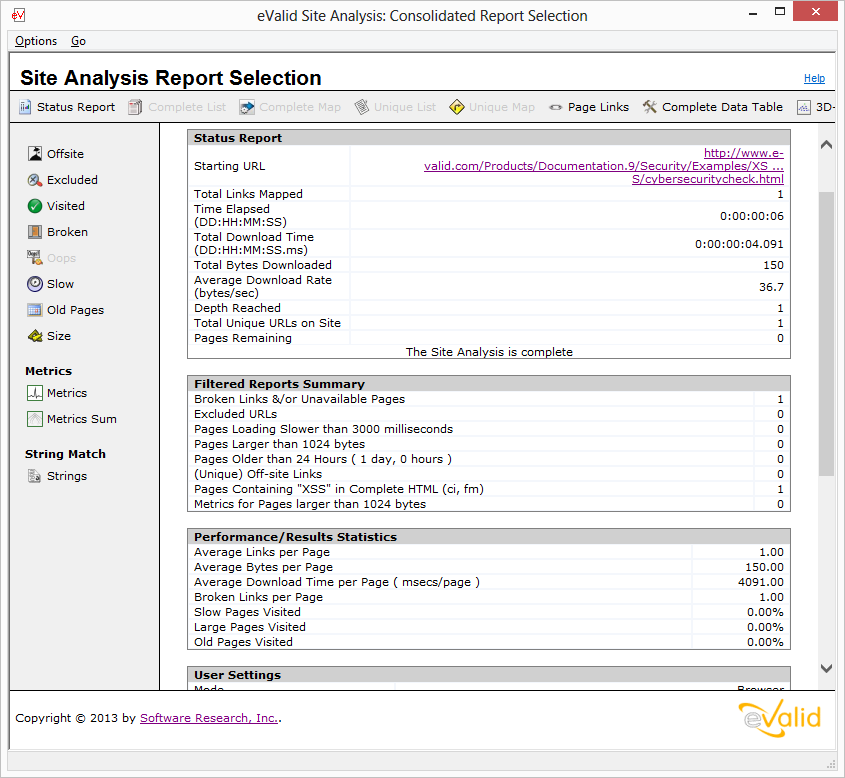Click the eValid logo in the footer
845x778 pixels.
780,719
